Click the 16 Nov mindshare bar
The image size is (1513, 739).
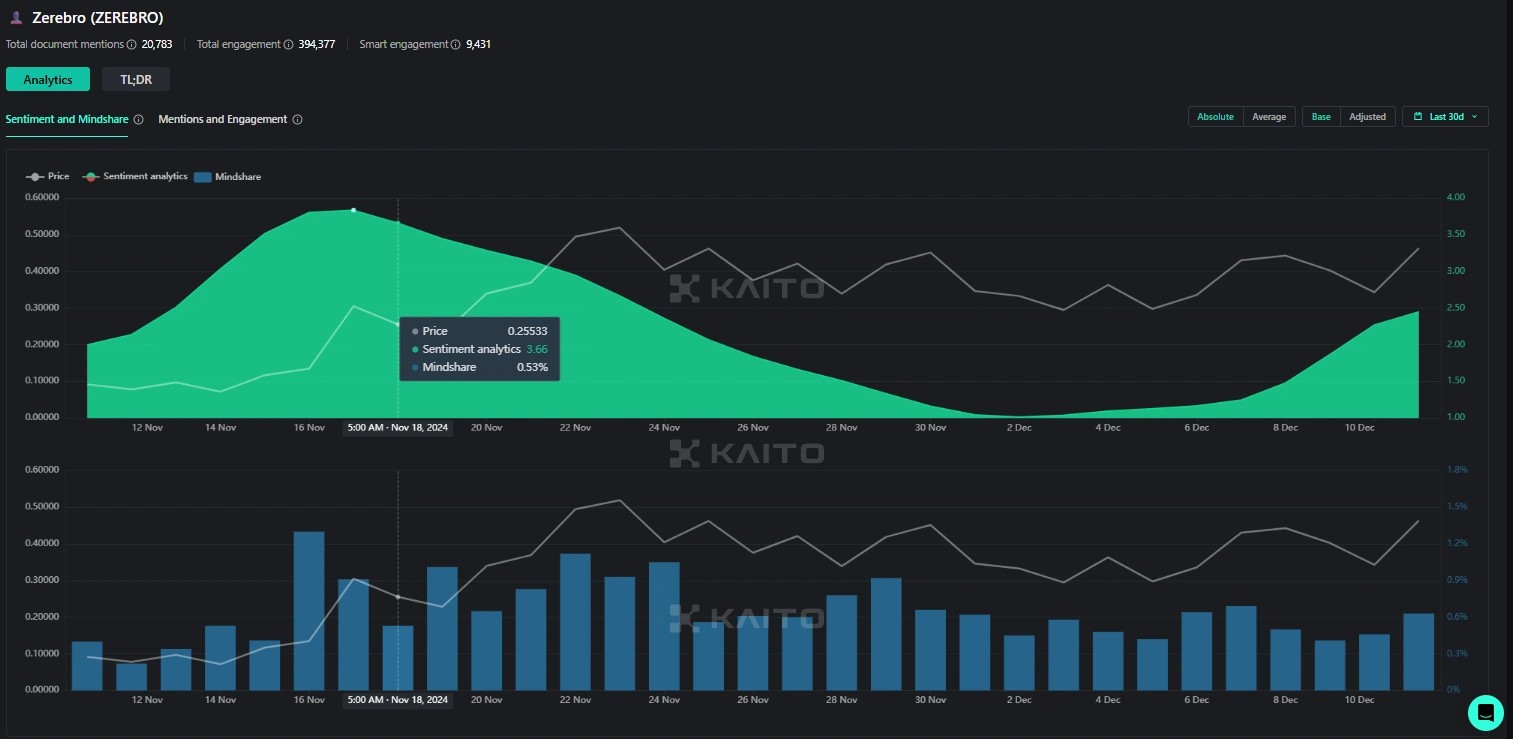tap(309, 610)
